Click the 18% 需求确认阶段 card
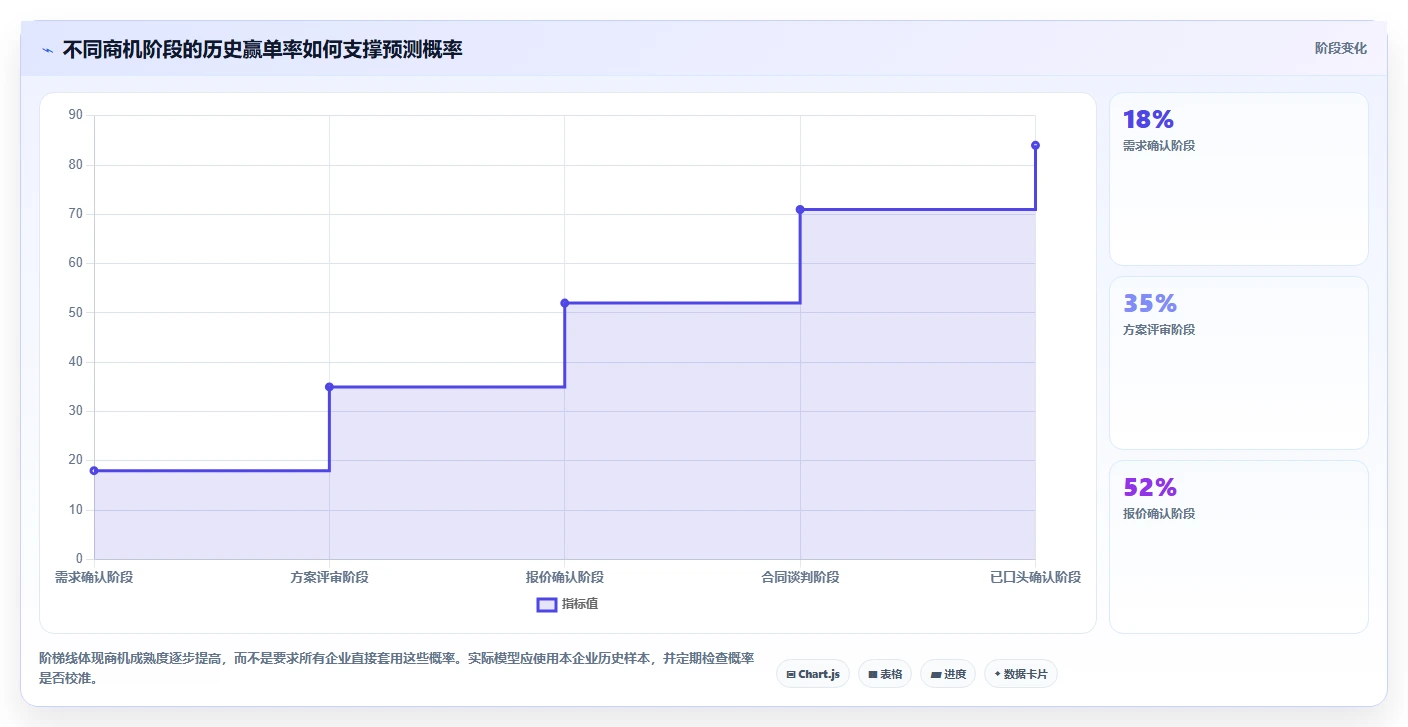 point(1238,179)
